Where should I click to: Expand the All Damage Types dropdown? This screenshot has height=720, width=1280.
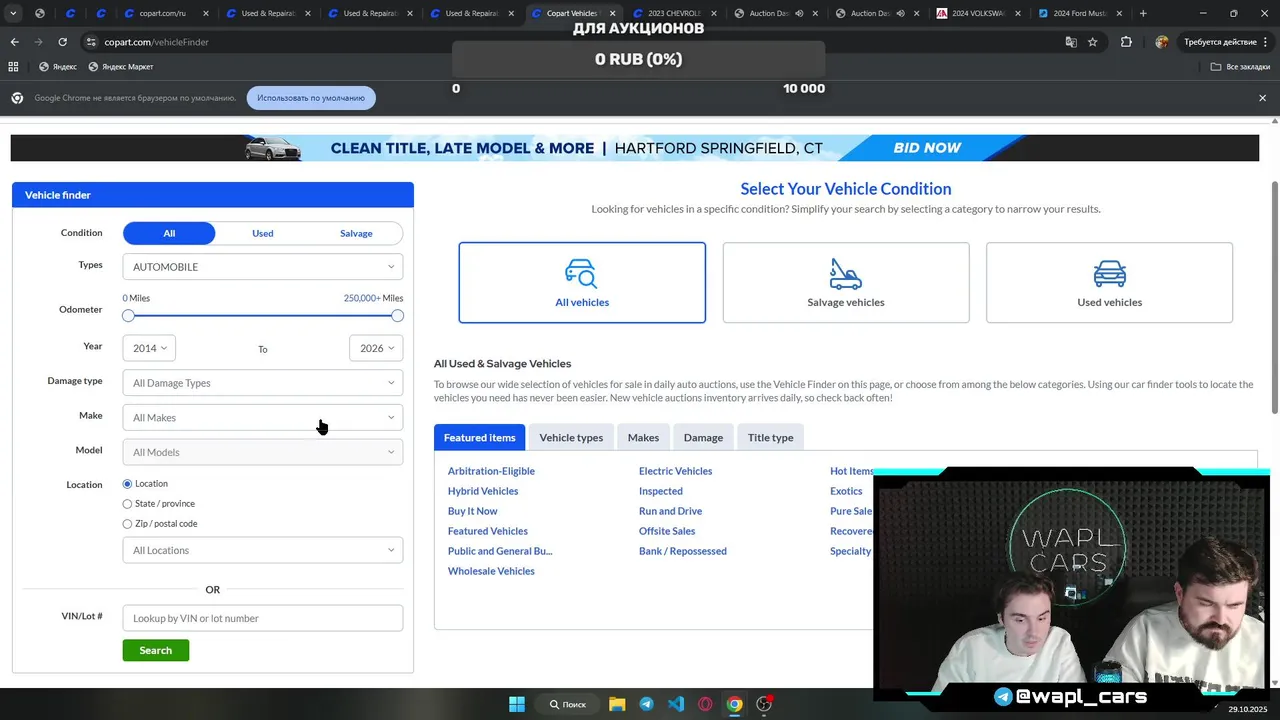click(x=263, y=383)
